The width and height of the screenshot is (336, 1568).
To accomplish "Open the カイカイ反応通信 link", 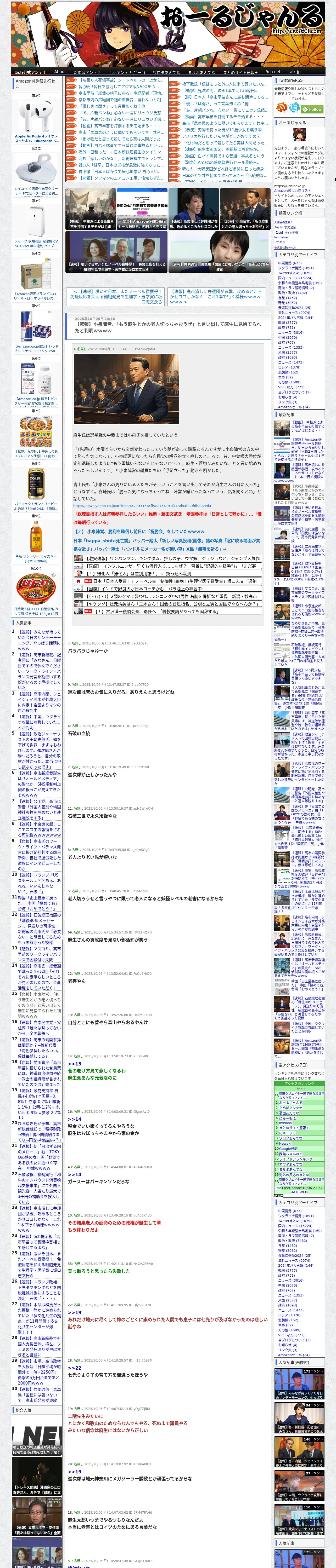I will click(285, 227).
